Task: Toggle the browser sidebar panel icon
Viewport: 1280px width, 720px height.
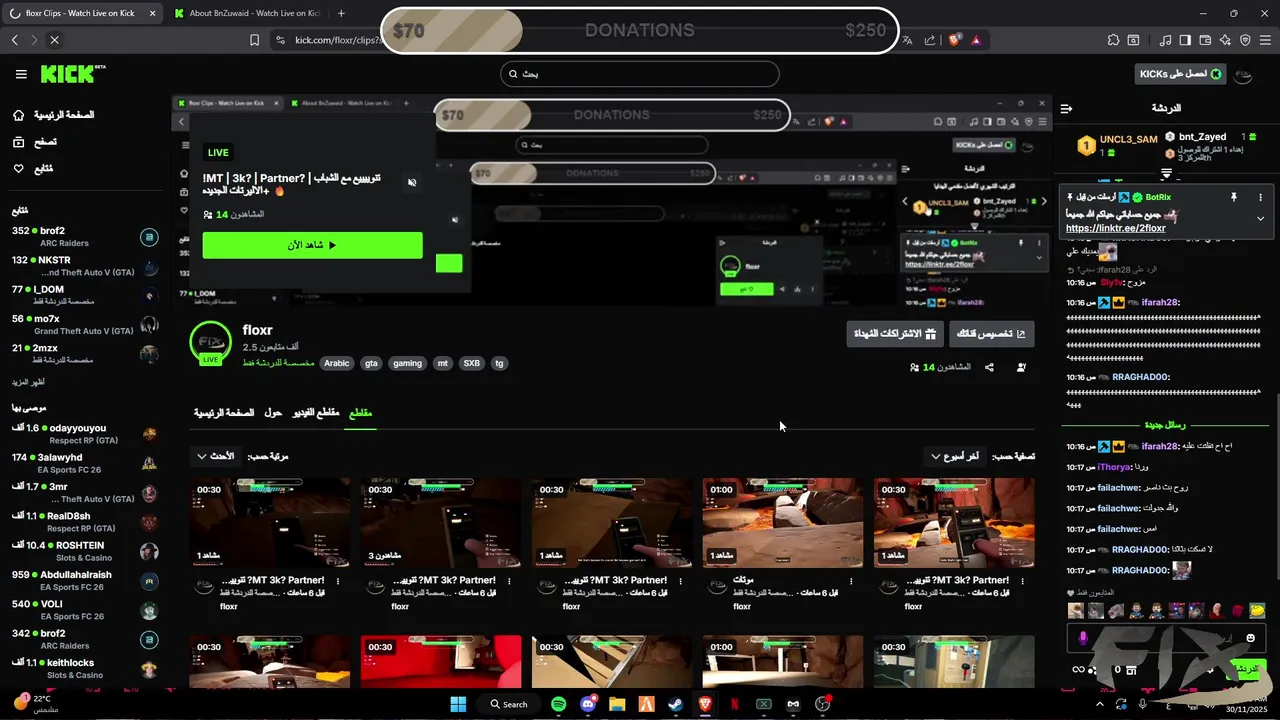Action: [x=1185, y=40]
